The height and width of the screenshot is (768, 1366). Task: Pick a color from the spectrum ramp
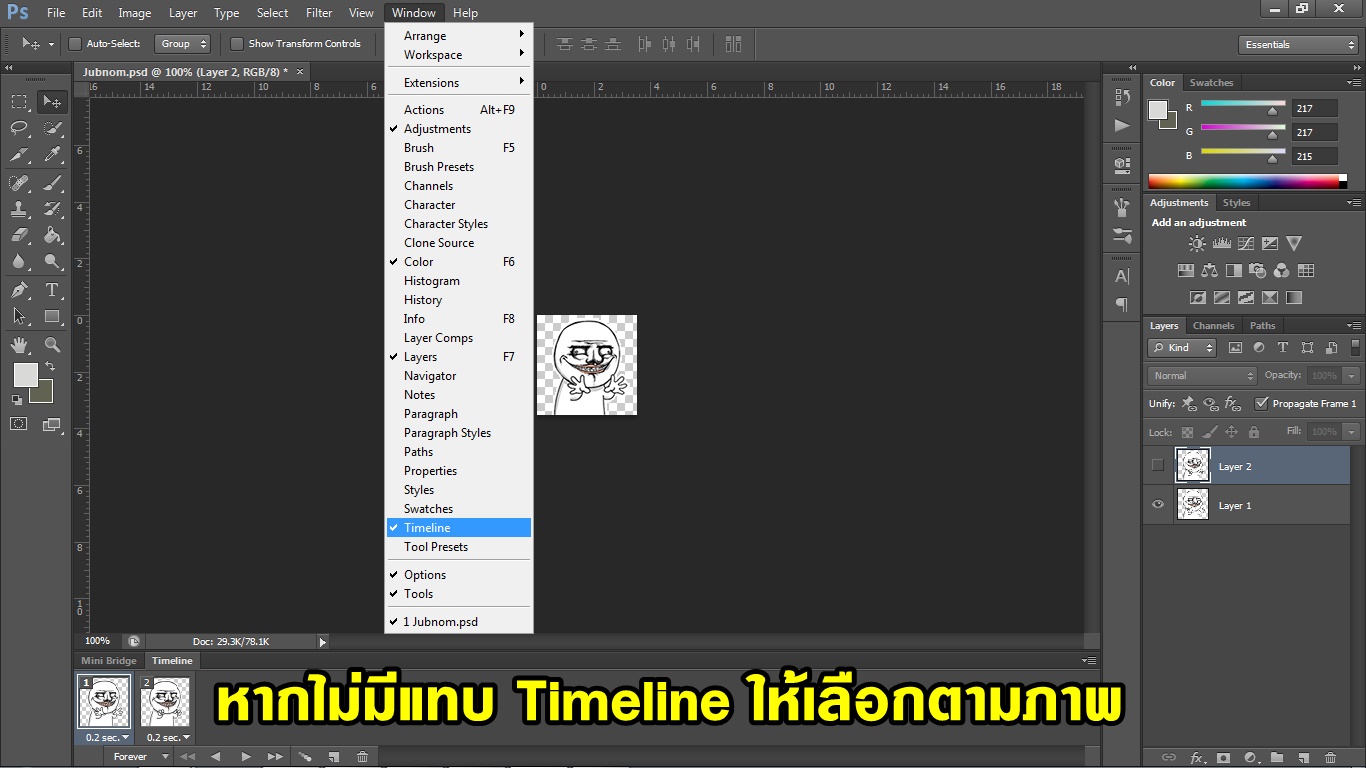1243,182
